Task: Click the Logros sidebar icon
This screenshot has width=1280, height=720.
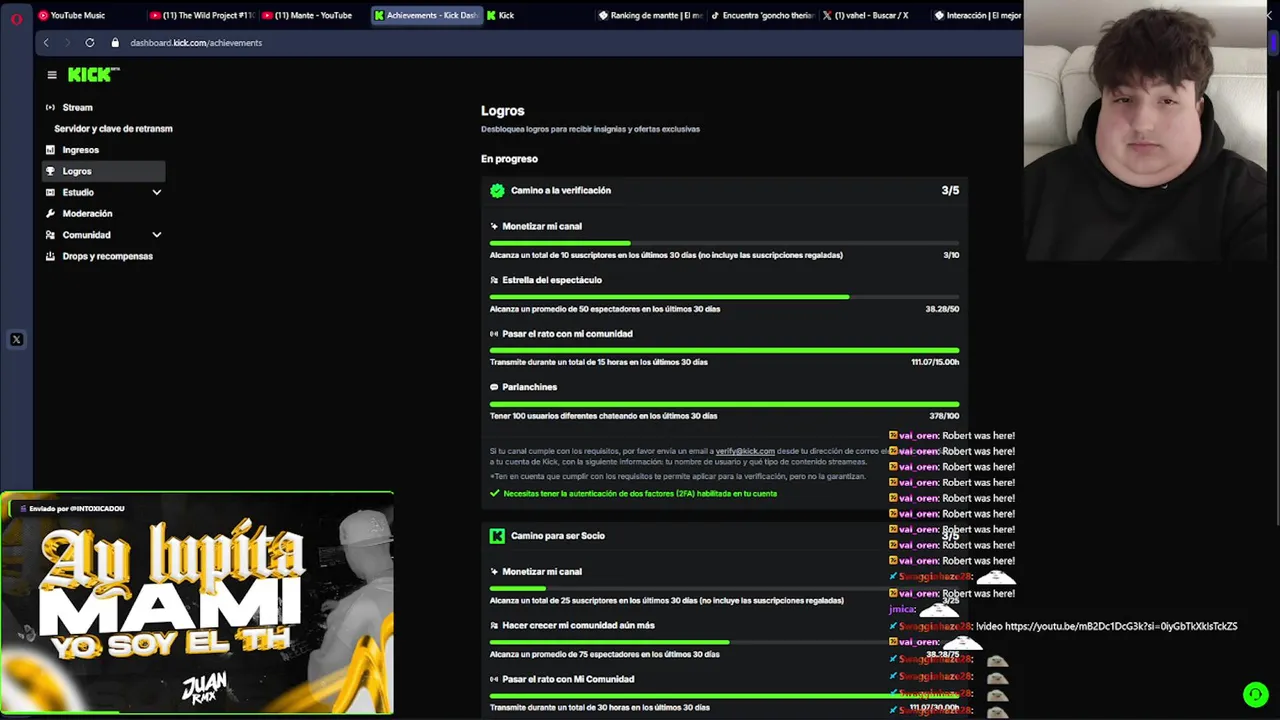Action: [x=50, y=171]
